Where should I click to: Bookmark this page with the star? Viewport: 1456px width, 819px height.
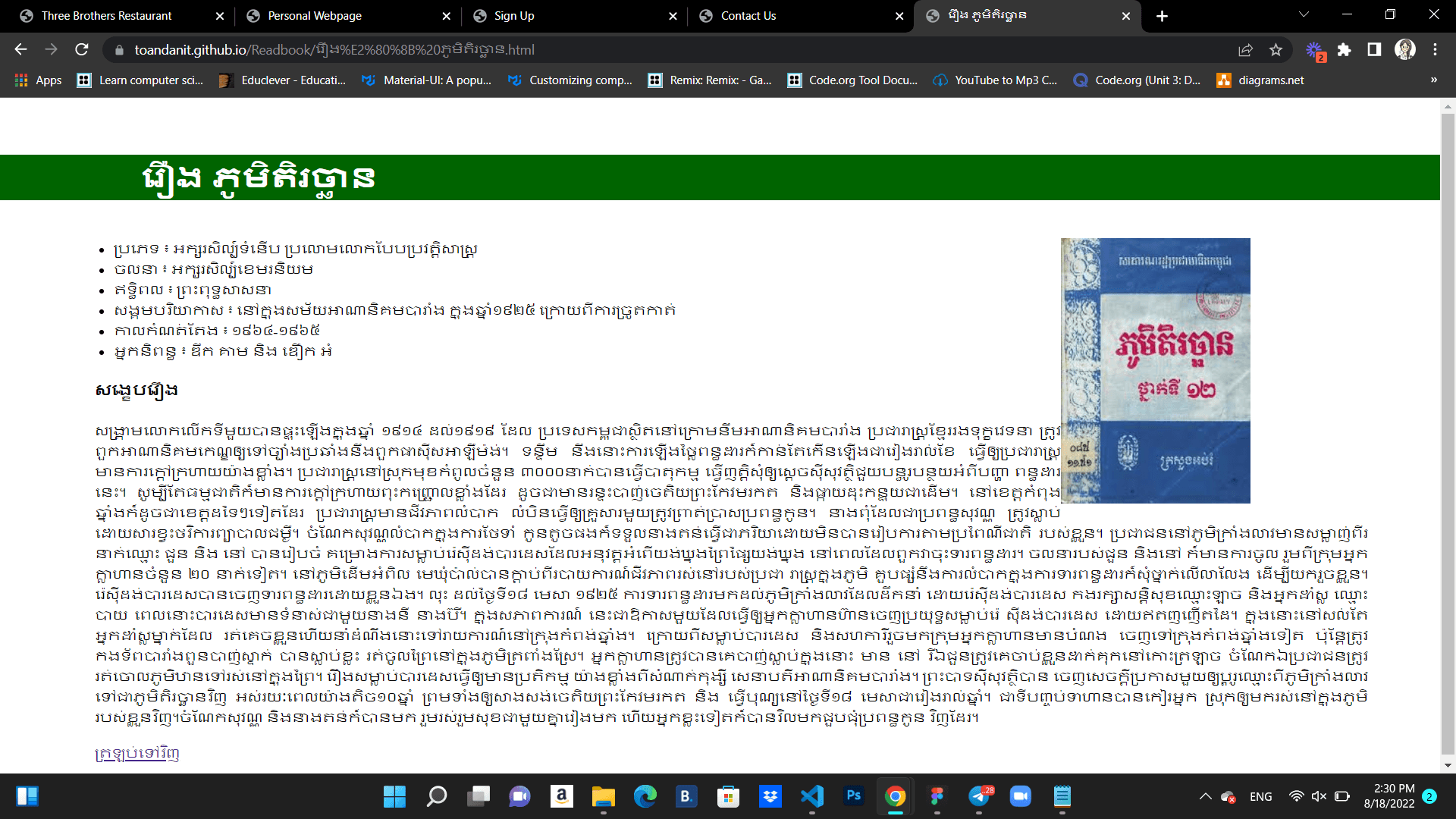tap(1276, 50)
